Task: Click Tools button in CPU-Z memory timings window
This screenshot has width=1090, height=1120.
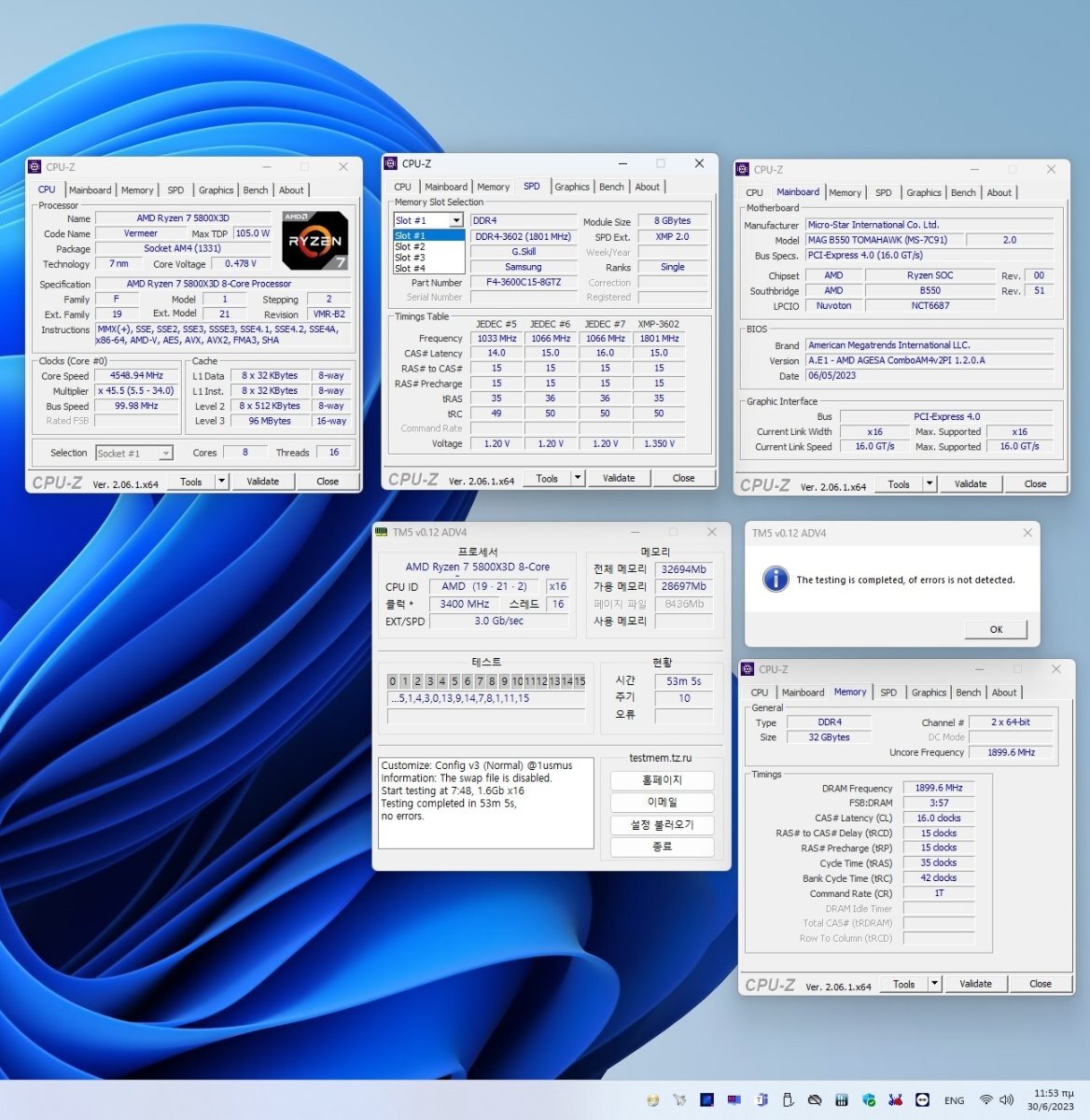Action: (x=903, y=984)
